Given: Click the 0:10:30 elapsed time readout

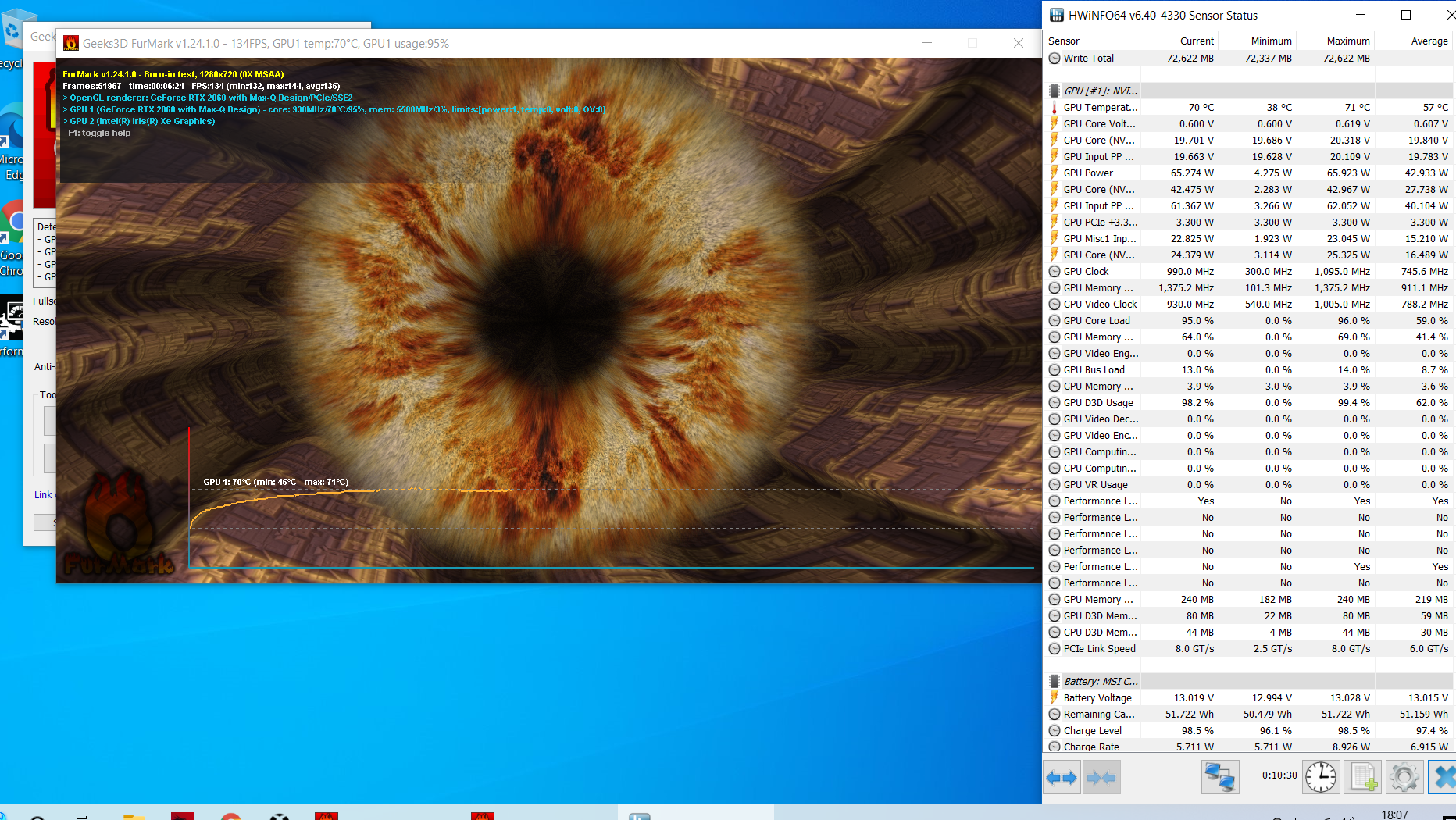Looking at the screenshot, I should pos(1279,775).
